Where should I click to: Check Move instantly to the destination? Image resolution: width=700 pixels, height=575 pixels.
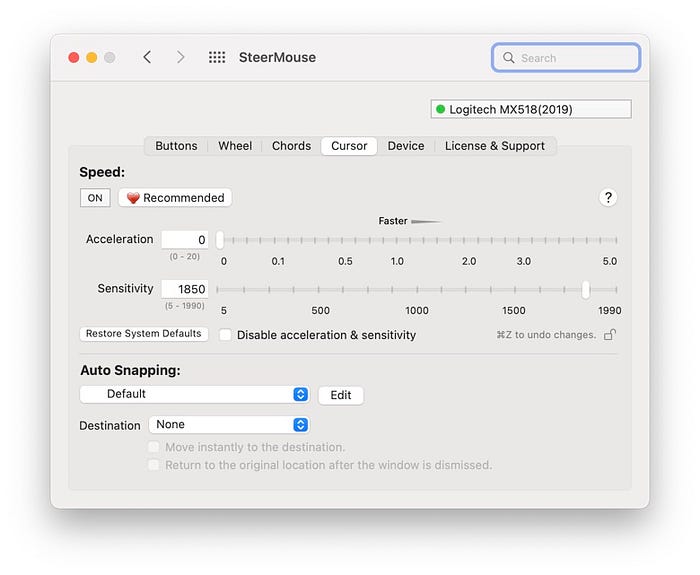click(x=154, y=447)
